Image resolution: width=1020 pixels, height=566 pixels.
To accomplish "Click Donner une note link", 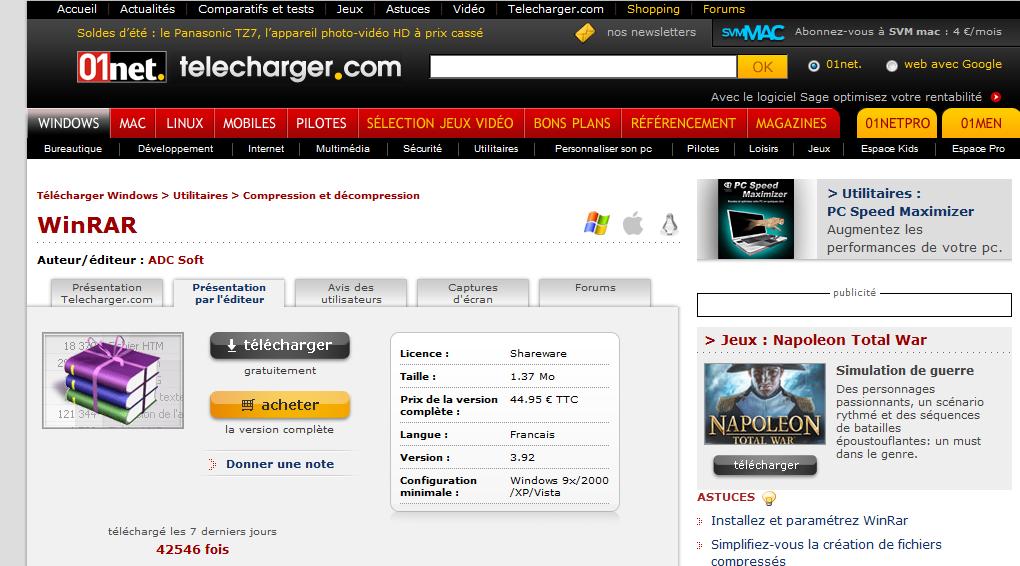I will coord(280,464).
